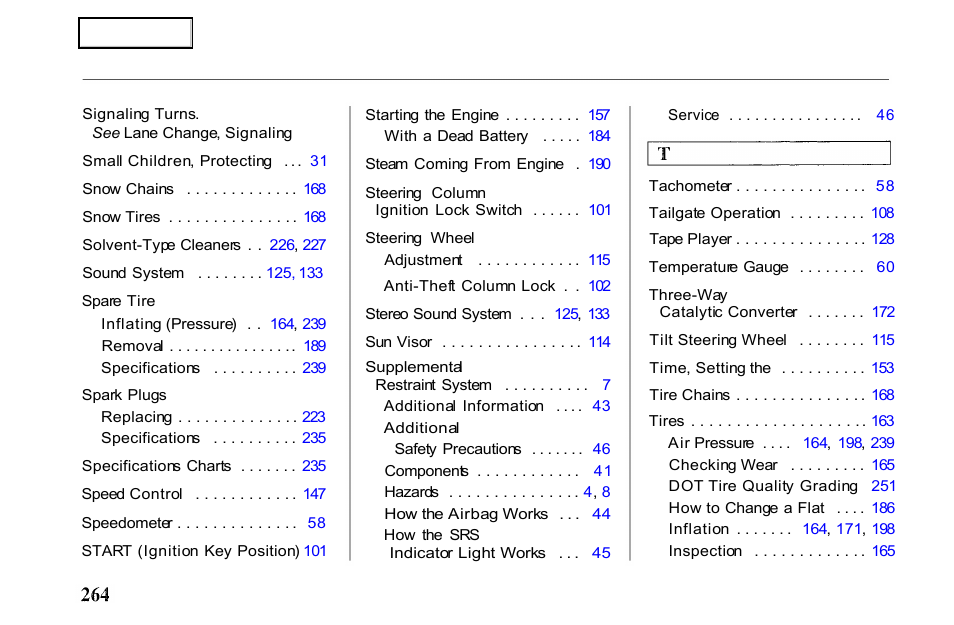Screen dimensions: 954x625
Task: Open page 108 for Tailgate Operation
Action: (883, 213)
